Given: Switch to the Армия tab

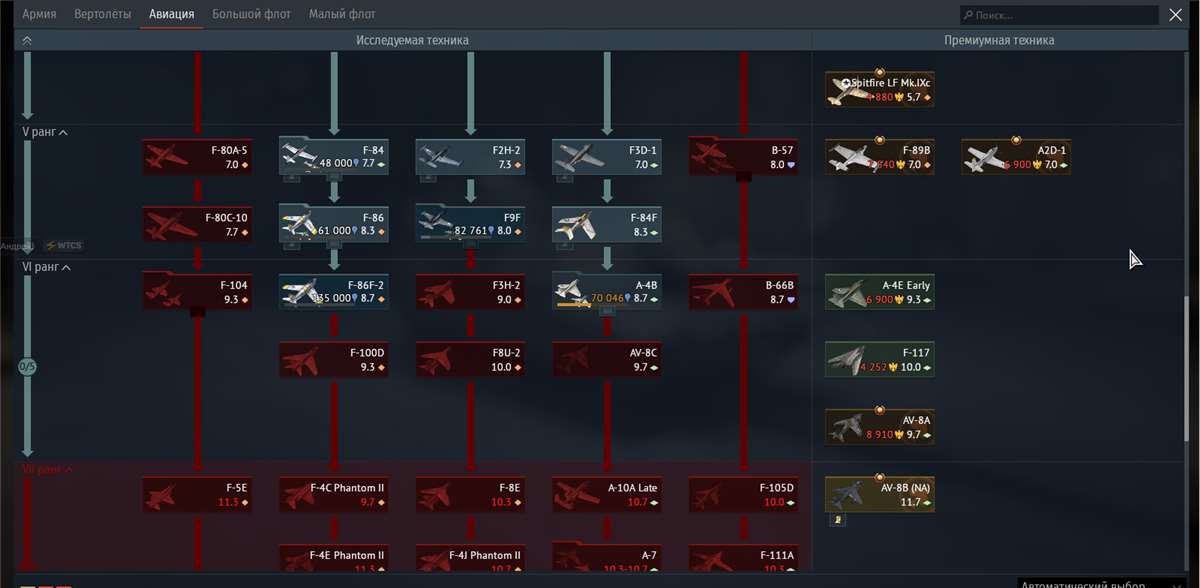Looking at the screenshot, I should click(39, 14).
